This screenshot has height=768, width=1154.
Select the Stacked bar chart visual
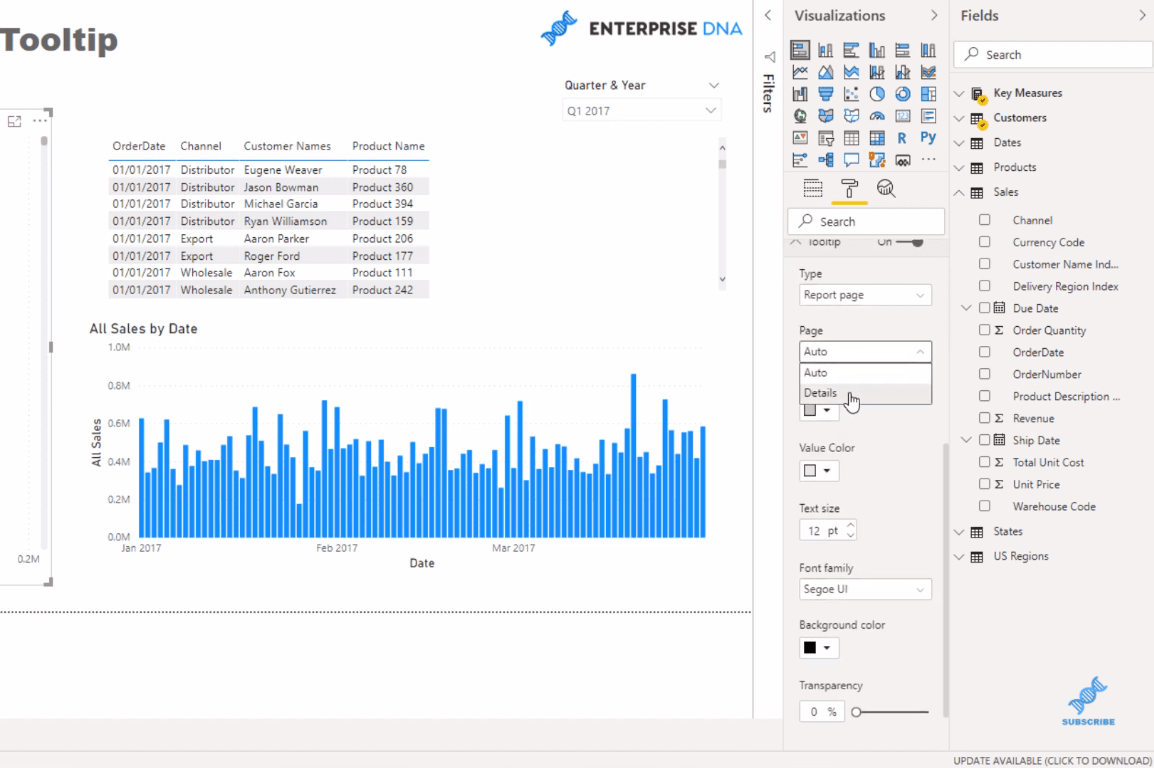(800, 50)
